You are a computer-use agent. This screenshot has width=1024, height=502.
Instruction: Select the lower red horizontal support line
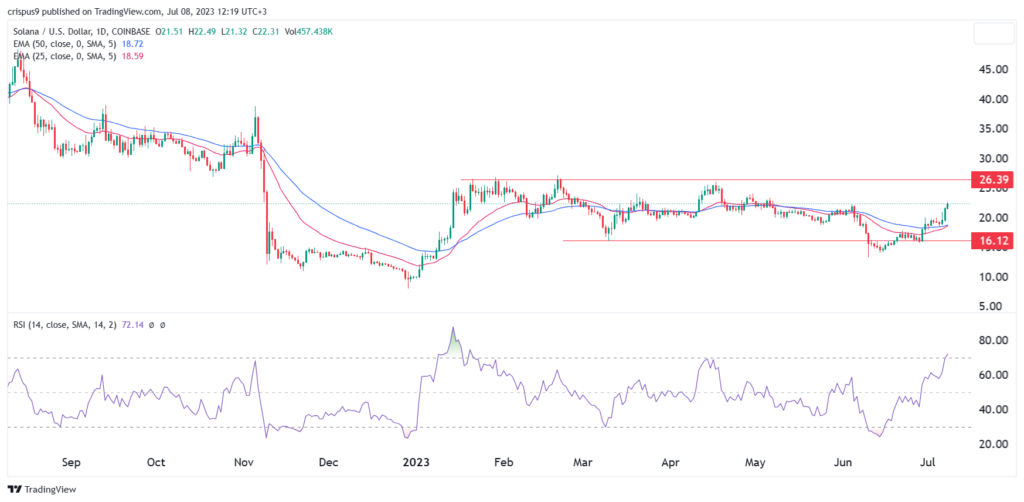click(750, 241)
